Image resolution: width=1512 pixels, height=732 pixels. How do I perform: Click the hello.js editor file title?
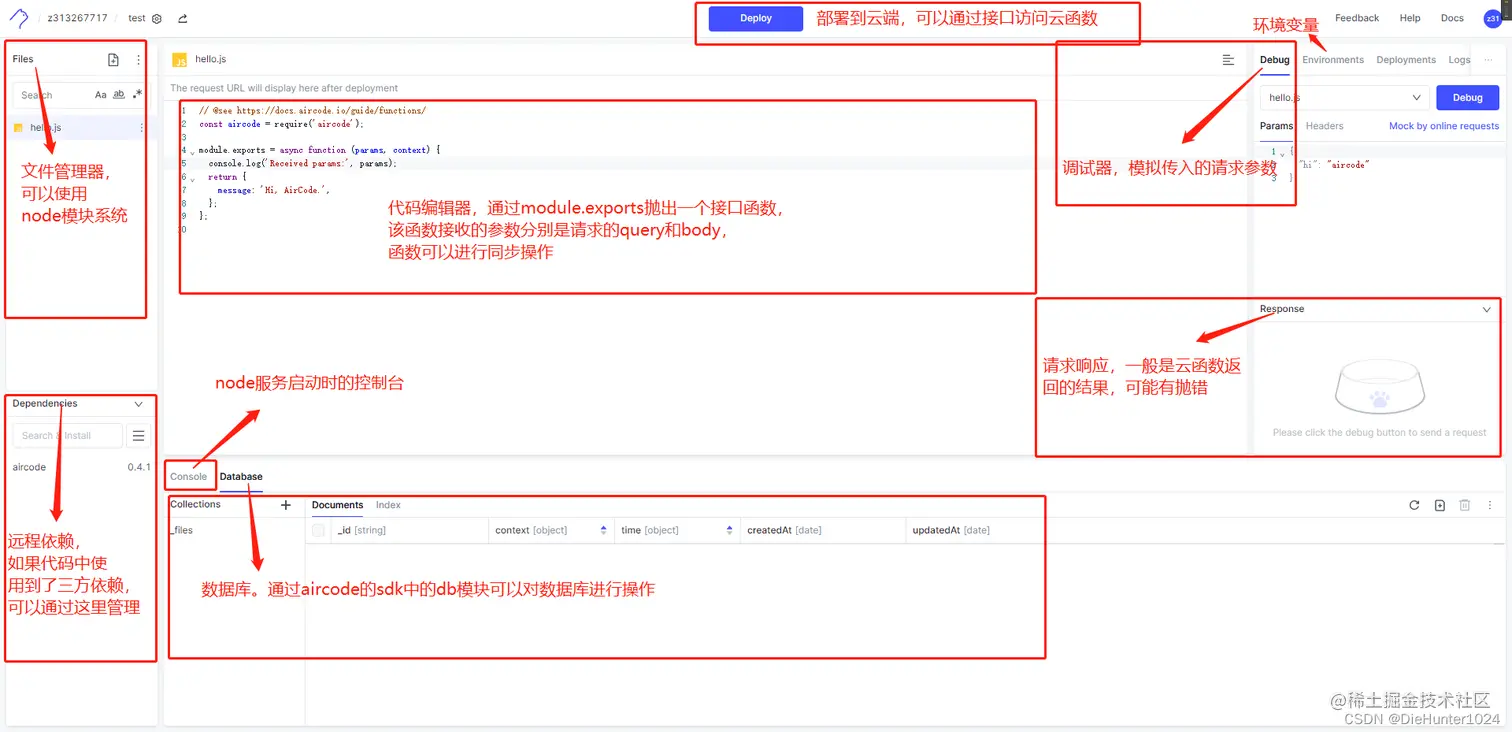pos(210,60)
